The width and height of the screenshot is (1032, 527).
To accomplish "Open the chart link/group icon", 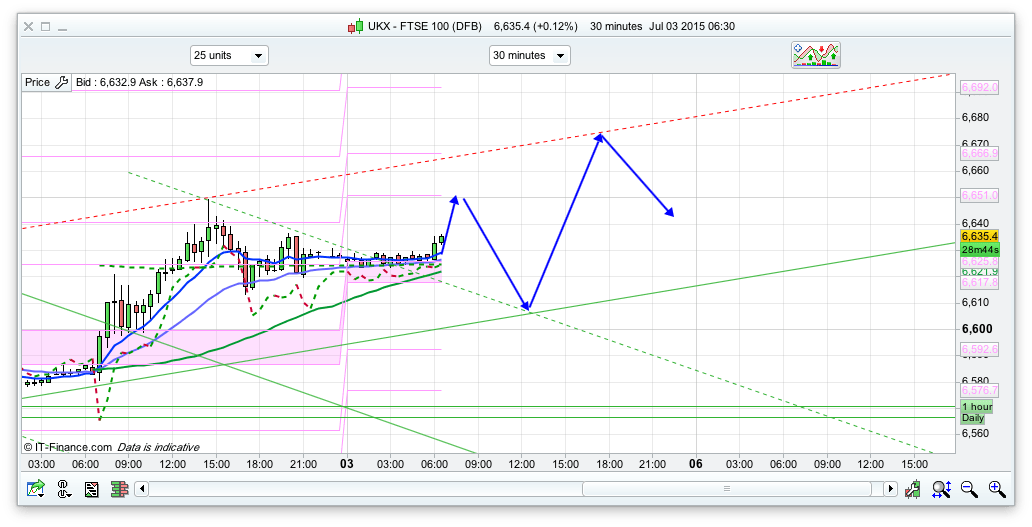I will 63,489.
